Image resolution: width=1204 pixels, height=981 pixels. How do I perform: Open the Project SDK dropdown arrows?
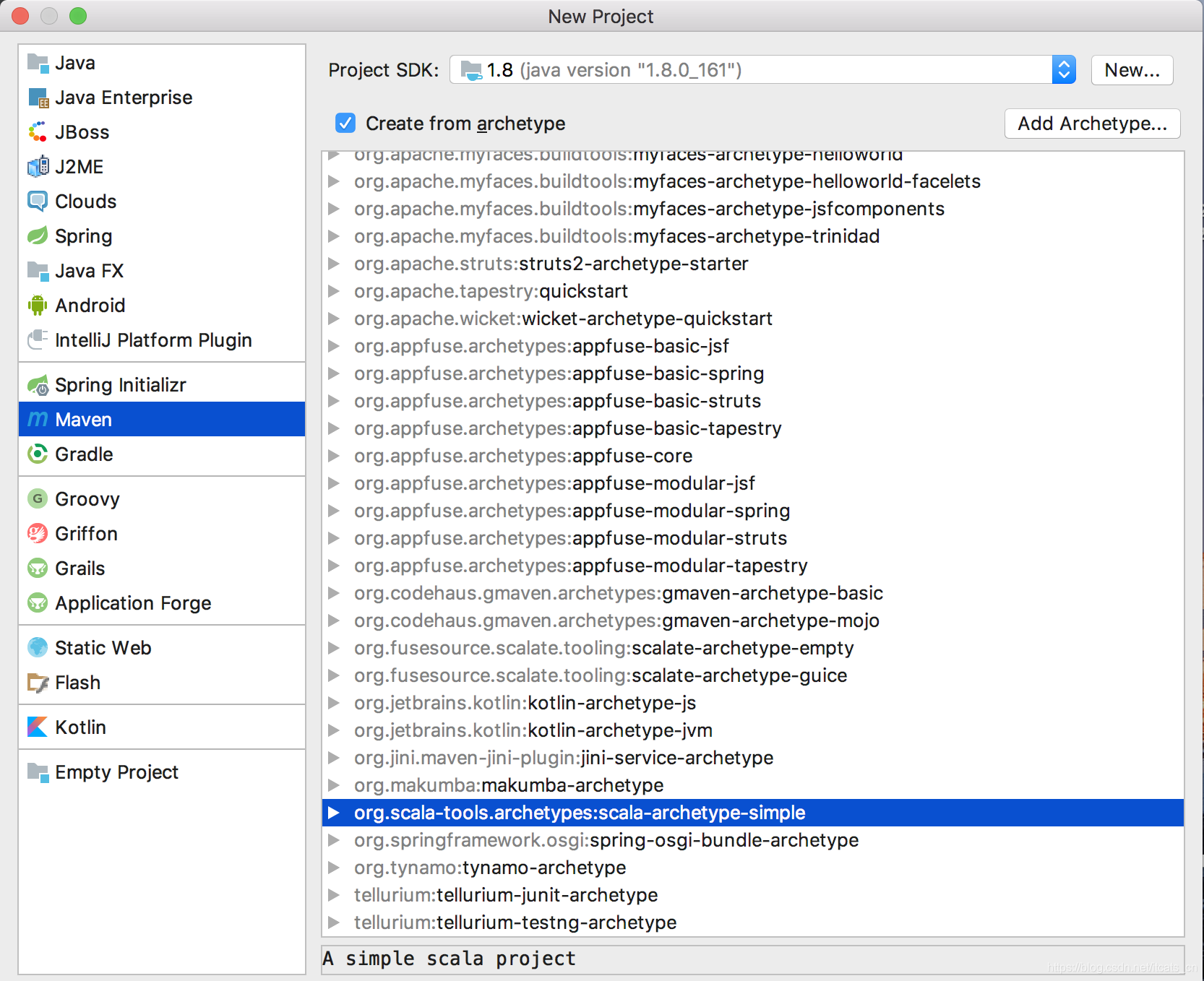[x=1064, y=70]
